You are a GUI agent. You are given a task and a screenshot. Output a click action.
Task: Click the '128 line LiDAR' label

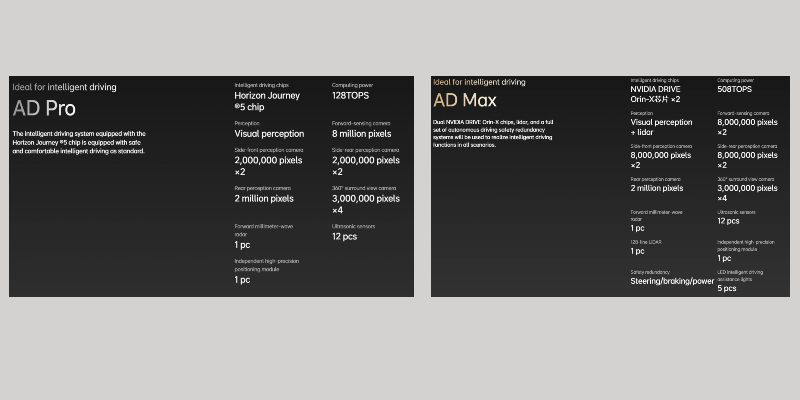(646, 242)
